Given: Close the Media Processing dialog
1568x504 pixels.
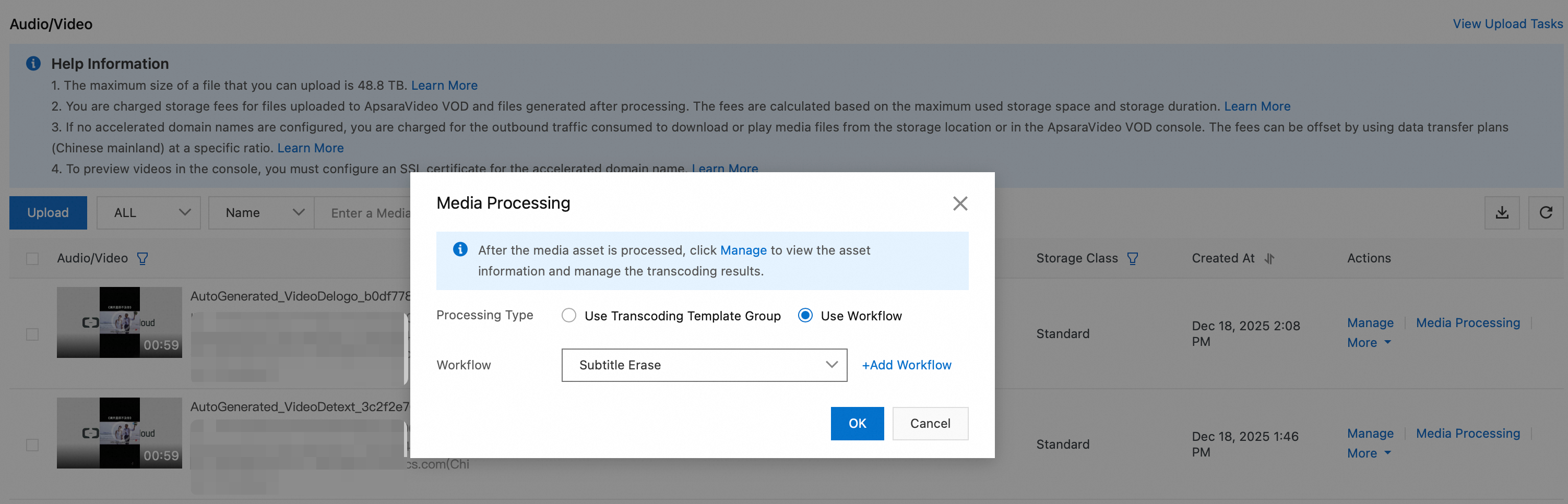Looking at the screenshot, I should pos(960,203).
